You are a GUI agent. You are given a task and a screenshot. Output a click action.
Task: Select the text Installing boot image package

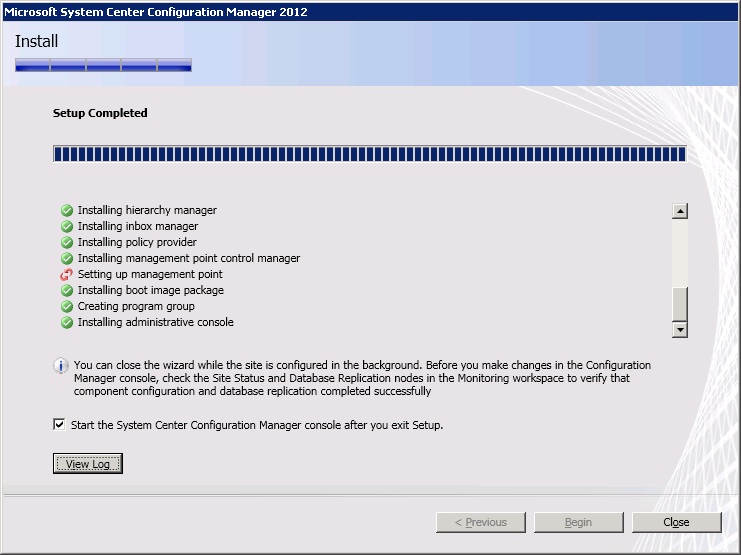(x=150, y=290)
